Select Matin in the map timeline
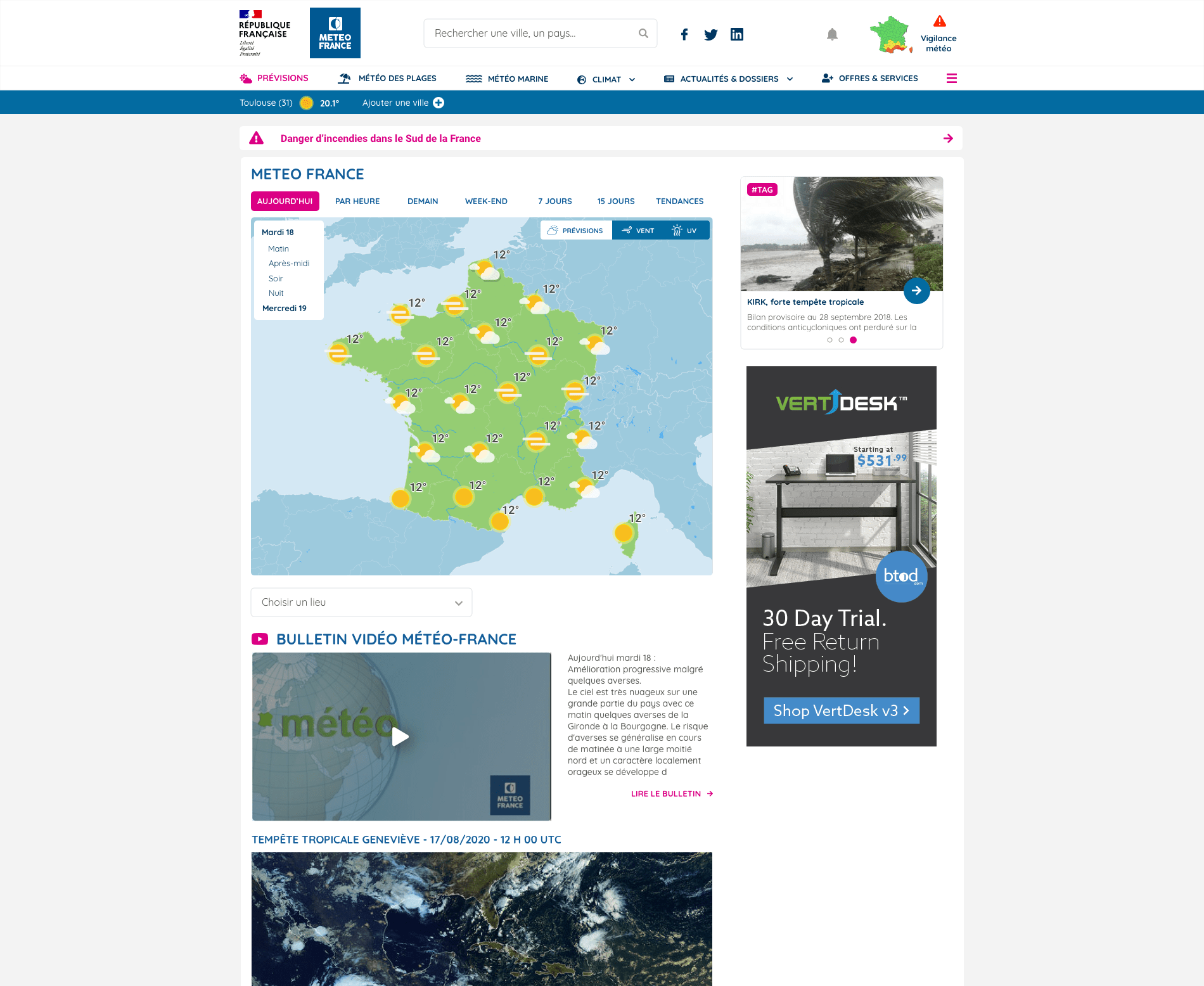 [x=278, y=248]
